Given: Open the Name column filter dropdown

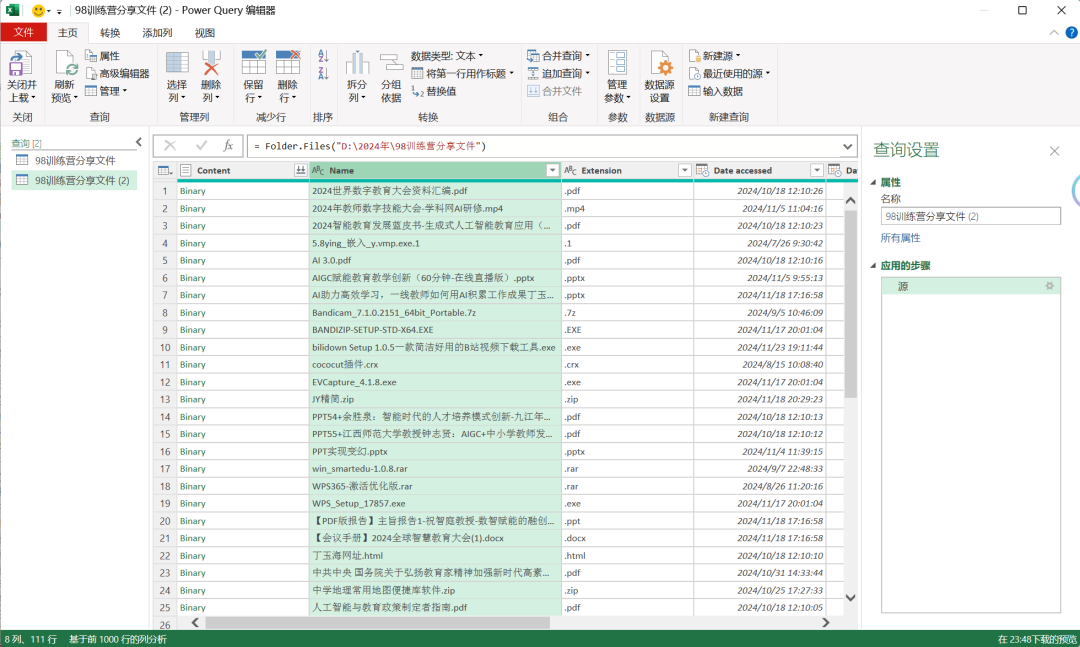Looking at the screenshot, I should tap(551, 169).
